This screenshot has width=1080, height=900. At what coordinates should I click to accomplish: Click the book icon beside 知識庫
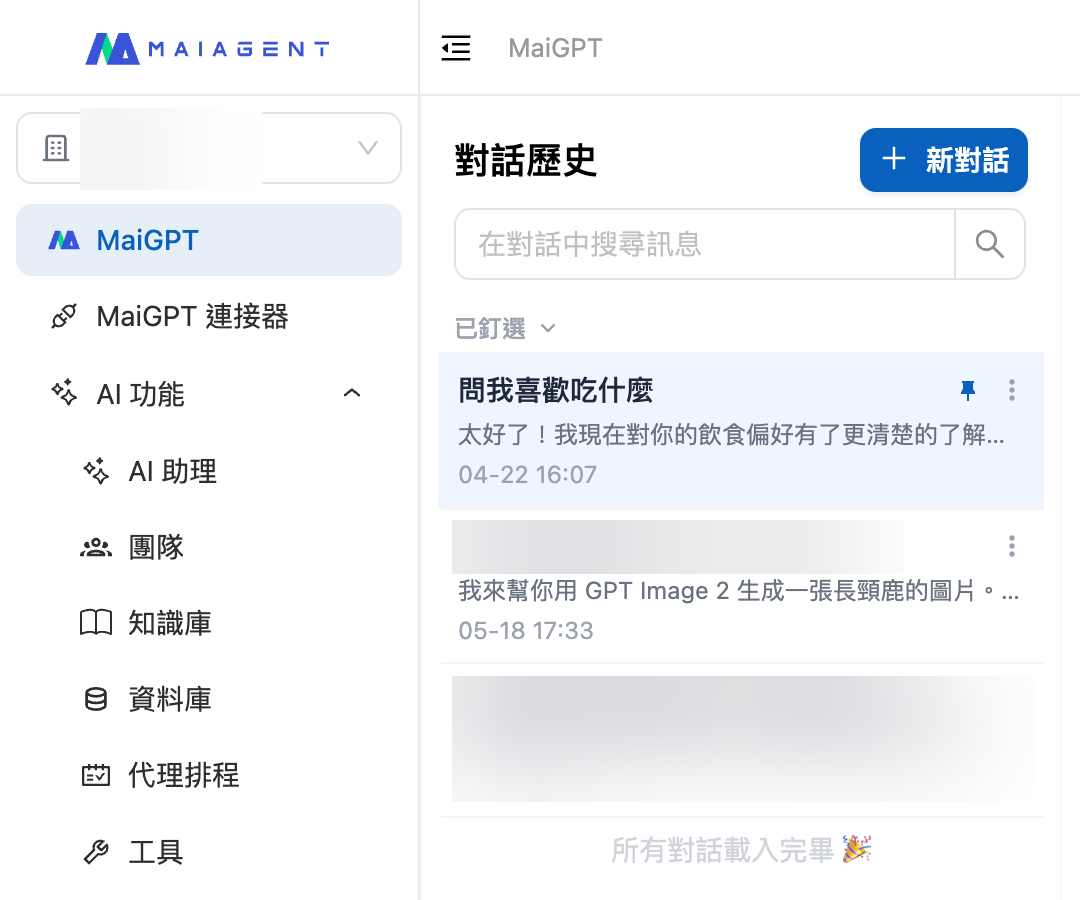tap(96, 622)
